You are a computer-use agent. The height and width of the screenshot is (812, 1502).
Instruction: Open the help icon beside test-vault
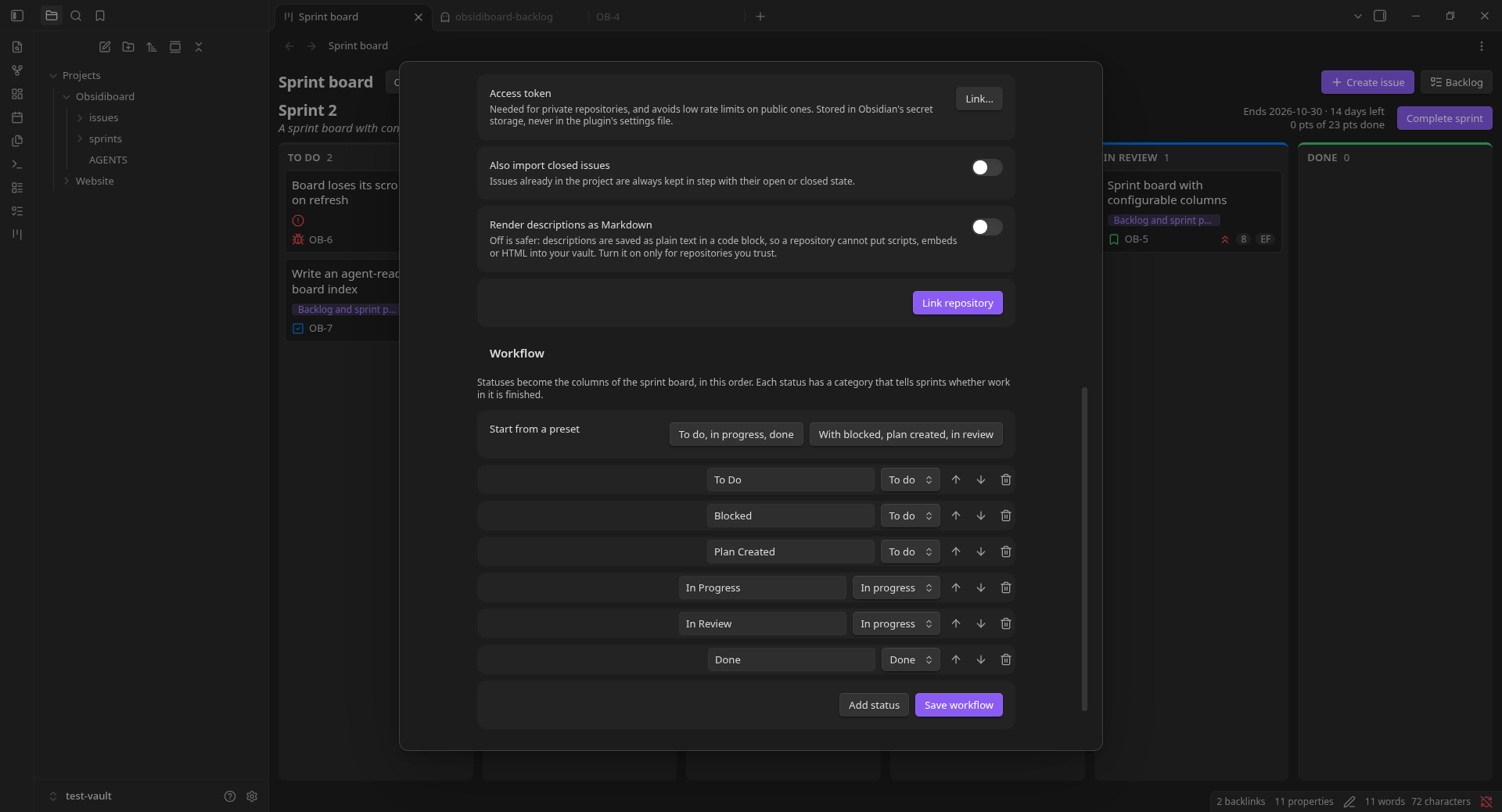tap(230, 796)
